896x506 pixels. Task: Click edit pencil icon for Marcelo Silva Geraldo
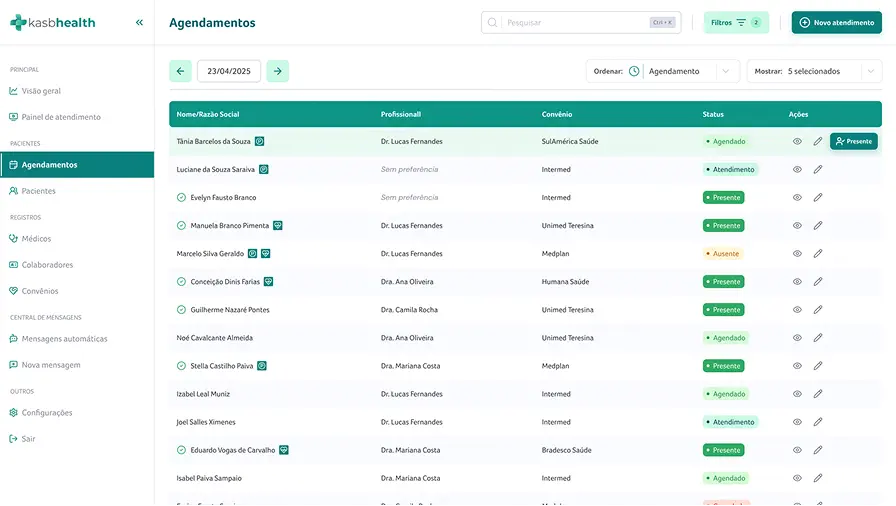(817, 254)
